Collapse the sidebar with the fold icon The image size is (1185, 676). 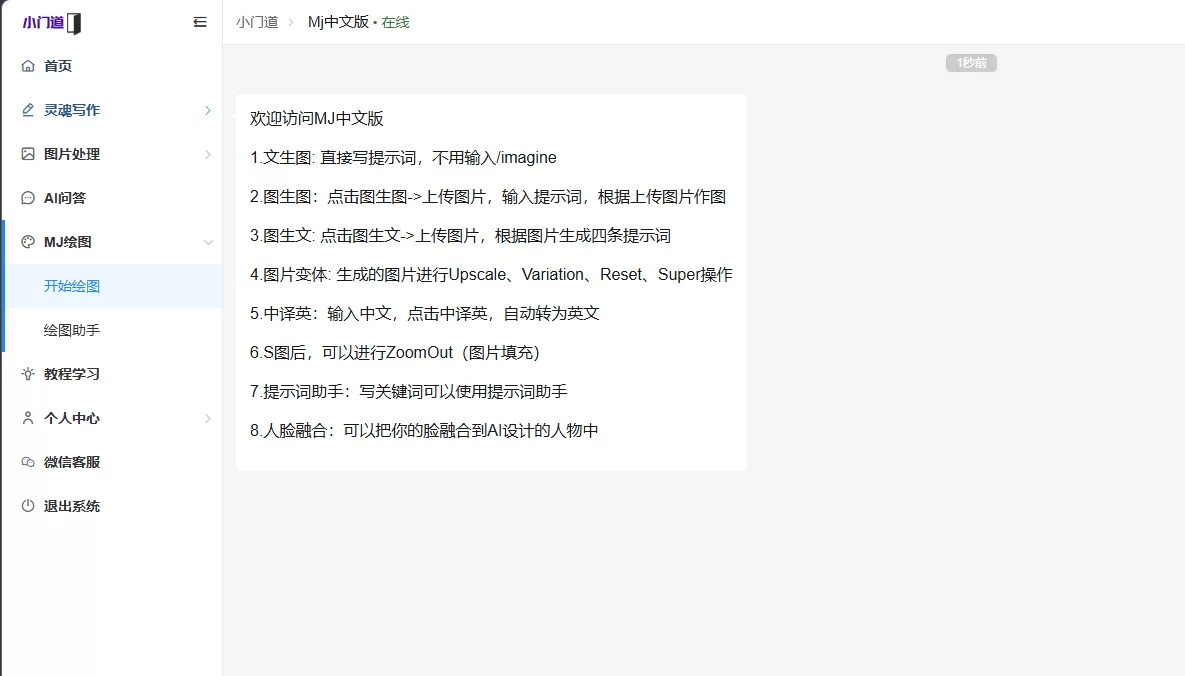click(x=200, y=22)
